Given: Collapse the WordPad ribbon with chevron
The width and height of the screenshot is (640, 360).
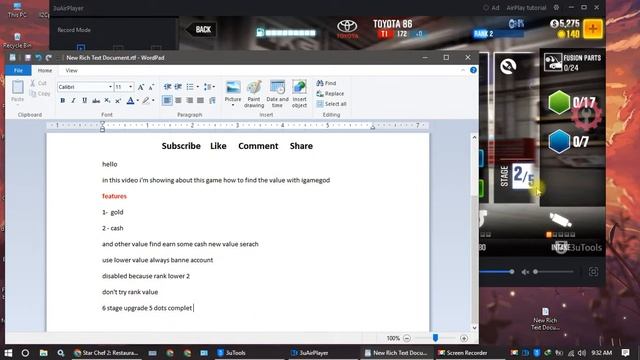Looking at the screenshot, I should tap(462, 70).
